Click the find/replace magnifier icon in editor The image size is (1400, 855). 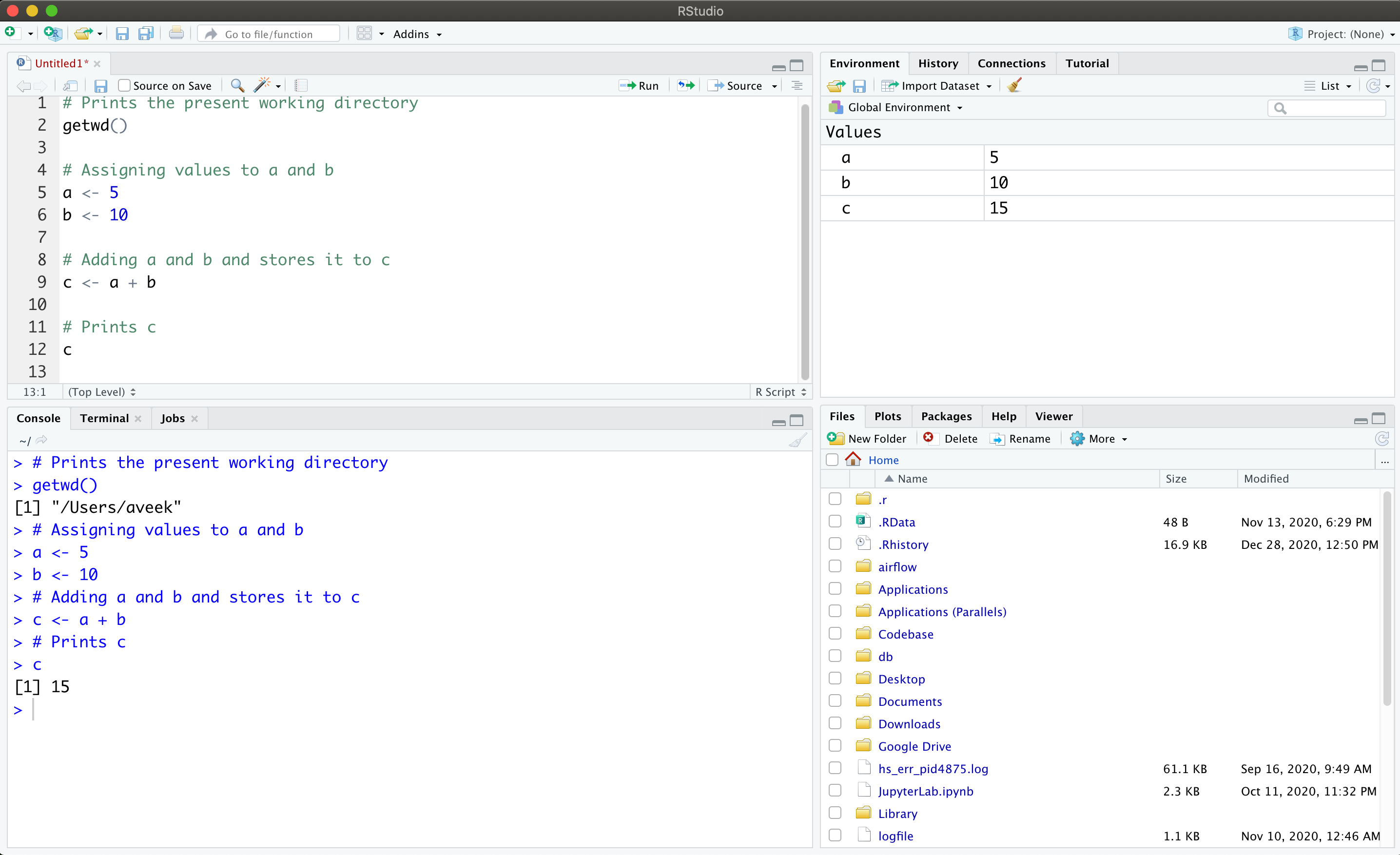coord(237,86)
